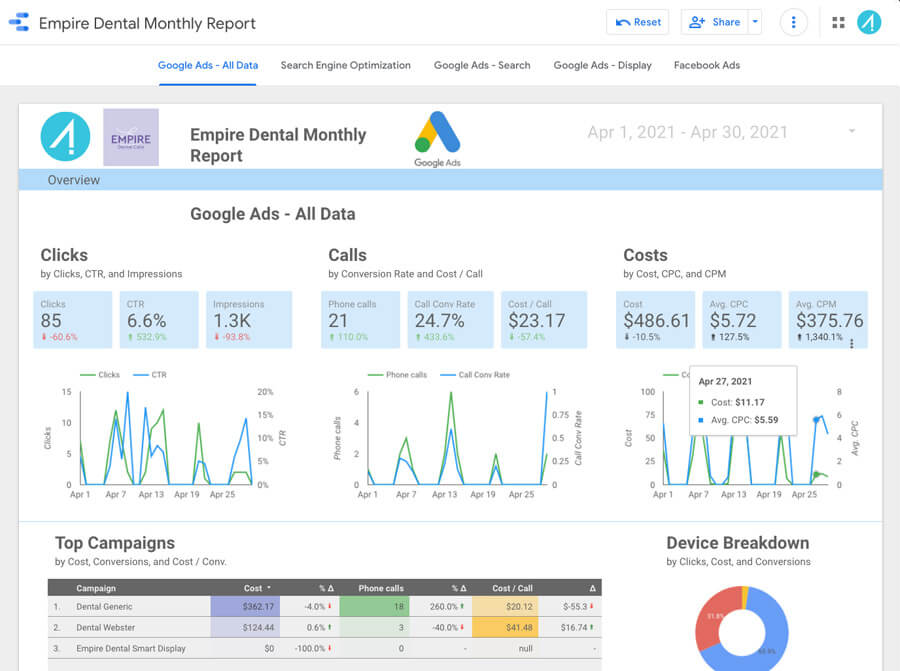Screen dimensions: 900x671
Task: Toggle the Phone calls legend series
Action: tap(397, 375)
